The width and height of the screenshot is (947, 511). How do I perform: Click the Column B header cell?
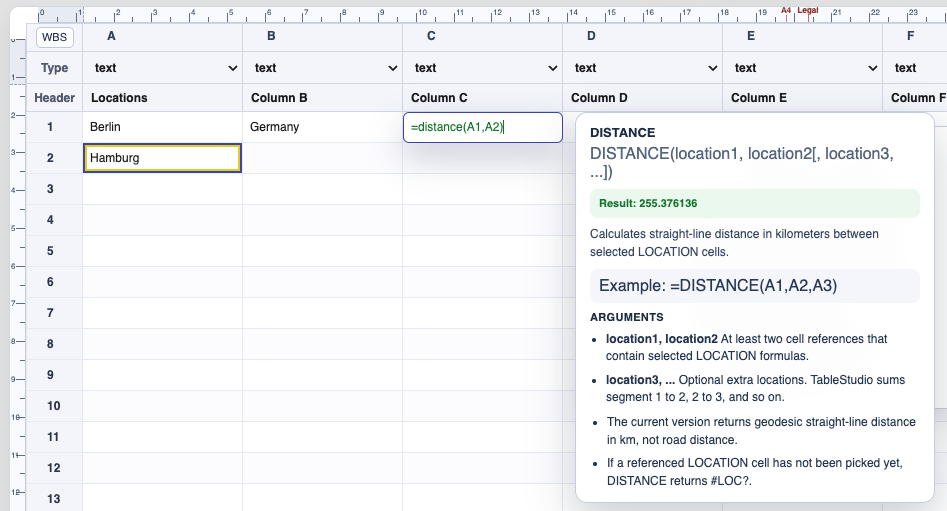(x=323, y=98)
